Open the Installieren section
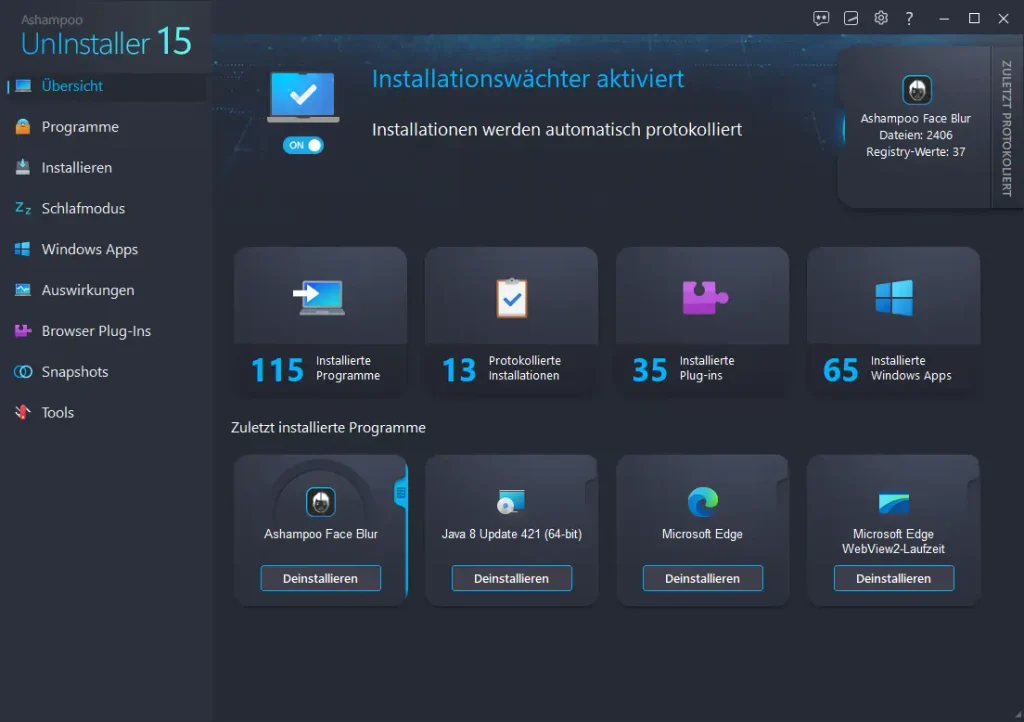This screenshot has width=1024, height=722. (x=76, y=168)
